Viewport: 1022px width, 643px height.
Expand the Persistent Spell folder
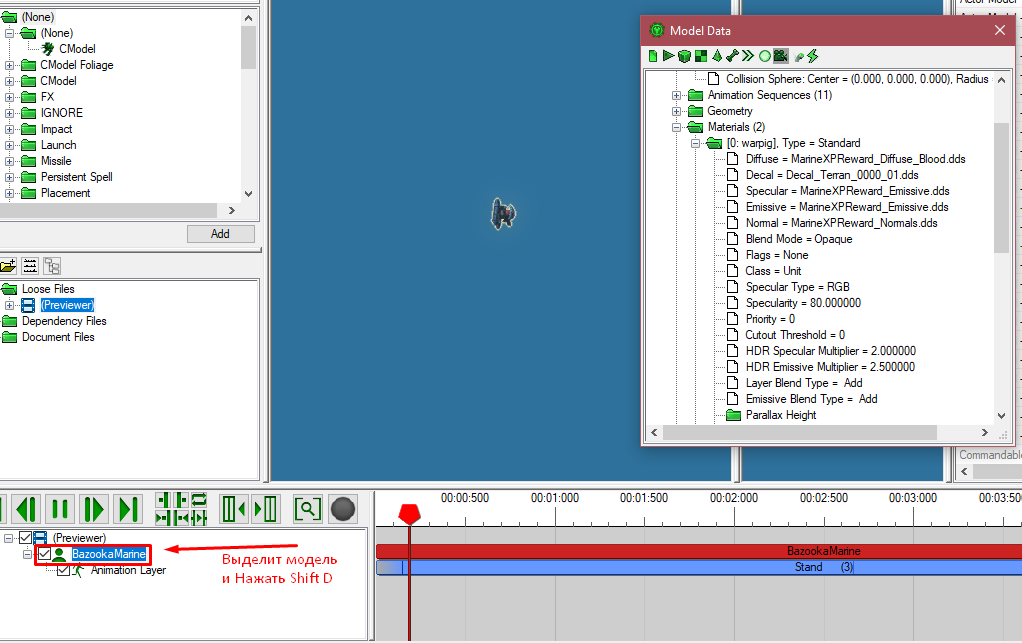9,177
